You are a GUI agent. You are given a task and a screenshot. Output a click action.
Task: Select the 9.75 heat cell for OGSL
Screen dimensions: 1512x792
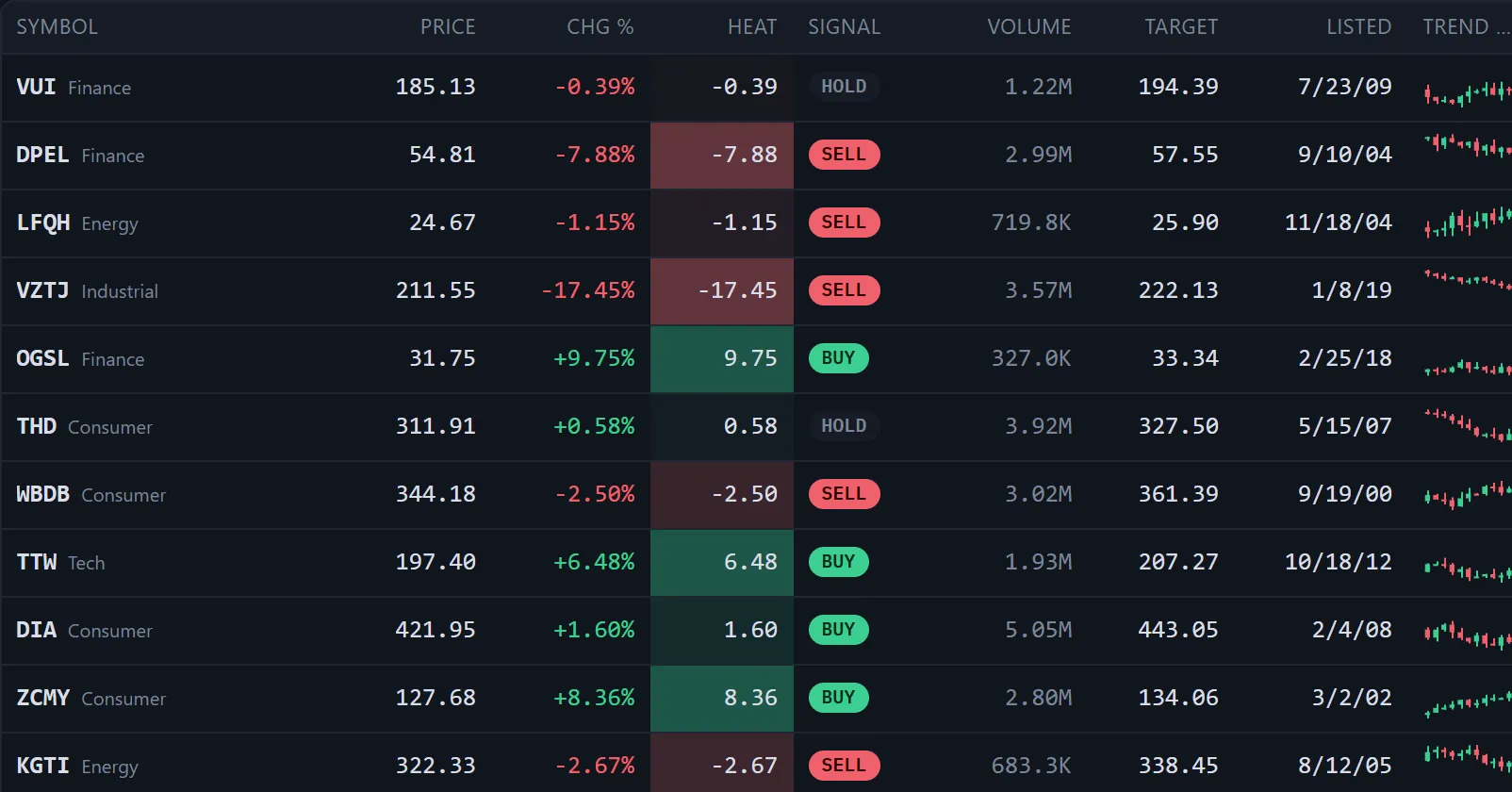click(x=722, y=359)
